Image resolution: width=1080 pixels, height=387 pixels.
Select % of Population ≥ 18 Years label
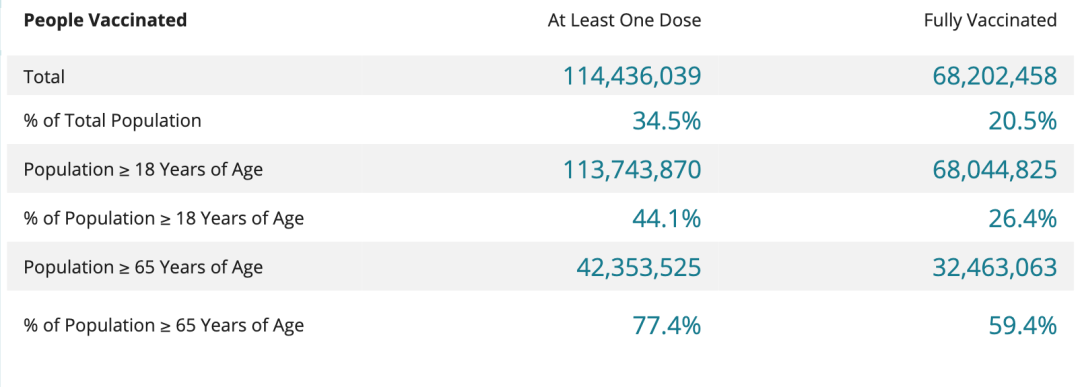[x=164, y=218]
